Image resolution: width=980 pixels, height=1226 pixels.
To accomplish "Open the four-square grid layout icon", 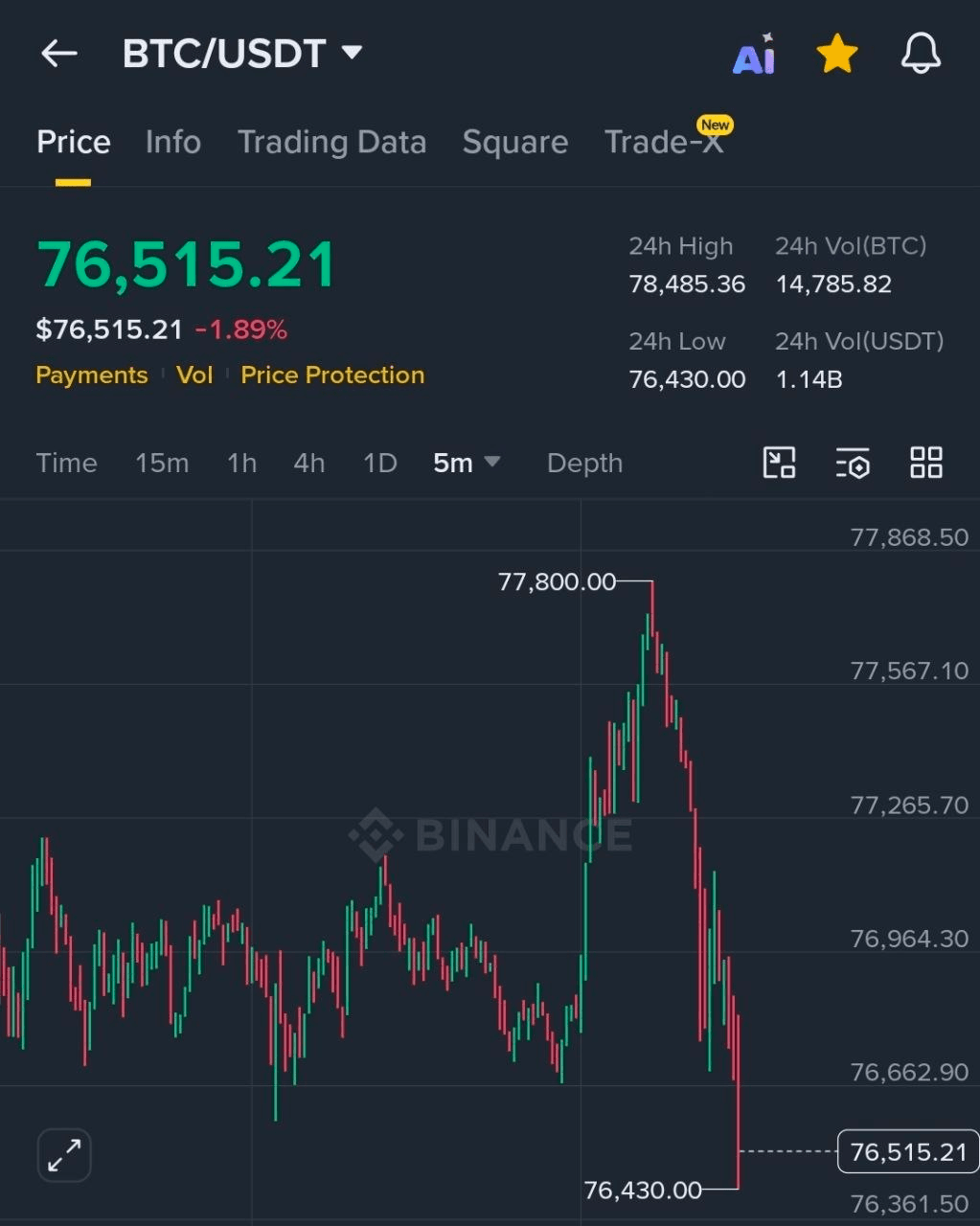I will pyautogui.click(x=926, y=463).
